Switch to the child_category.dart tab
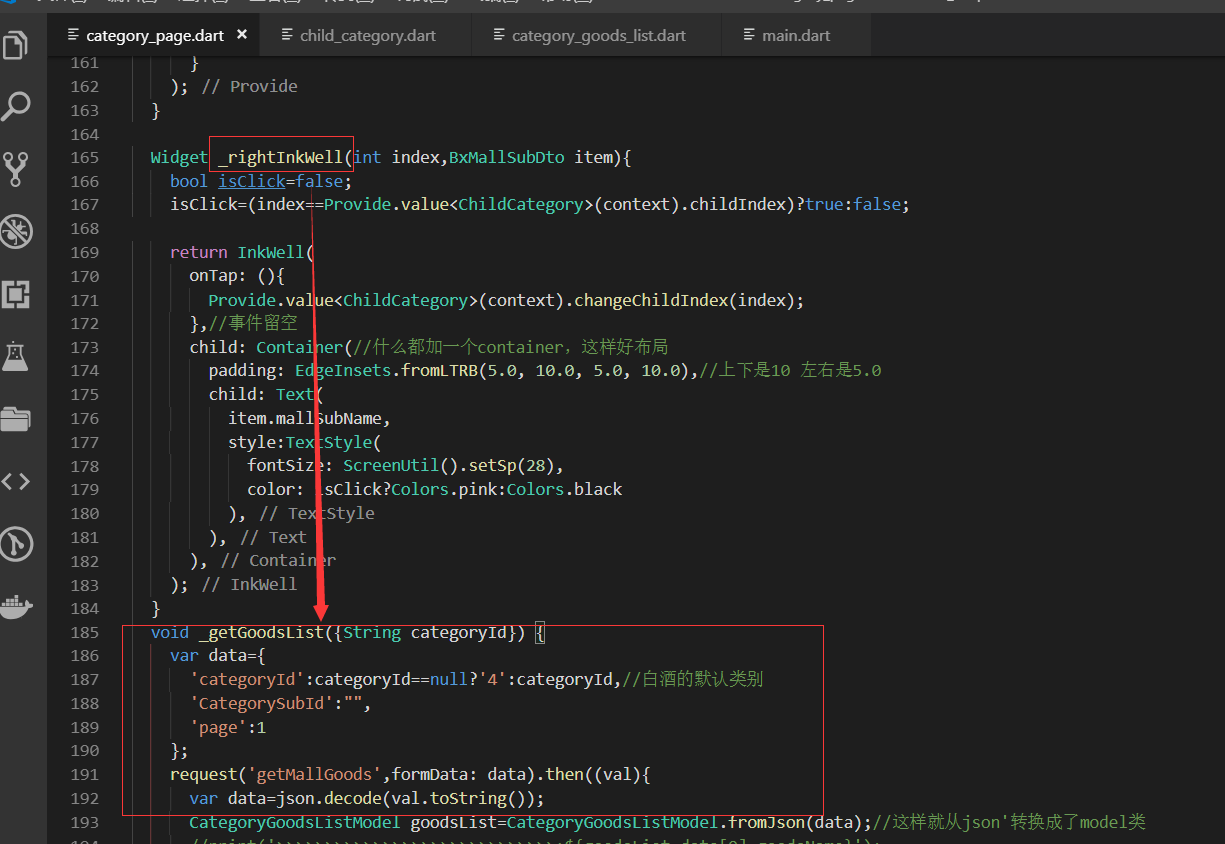Image resolution: width=1225 pixels, height=844 pixels. pos(366,35)
